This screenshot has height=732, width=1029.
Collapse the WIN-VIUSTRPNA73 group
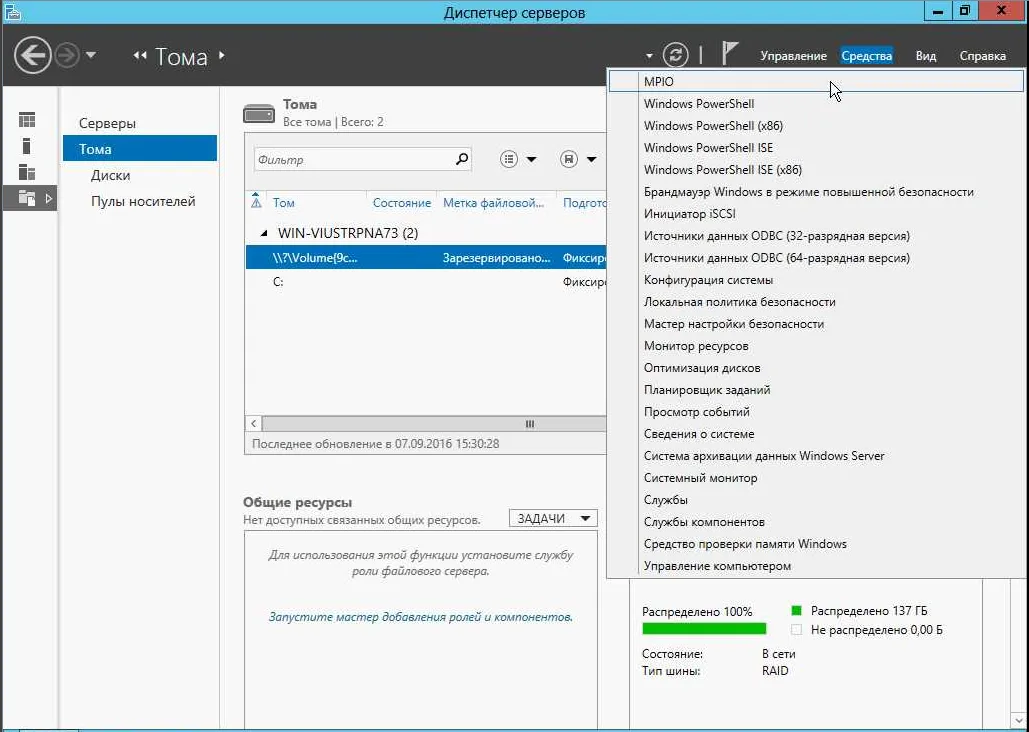(x=264, y=233)
